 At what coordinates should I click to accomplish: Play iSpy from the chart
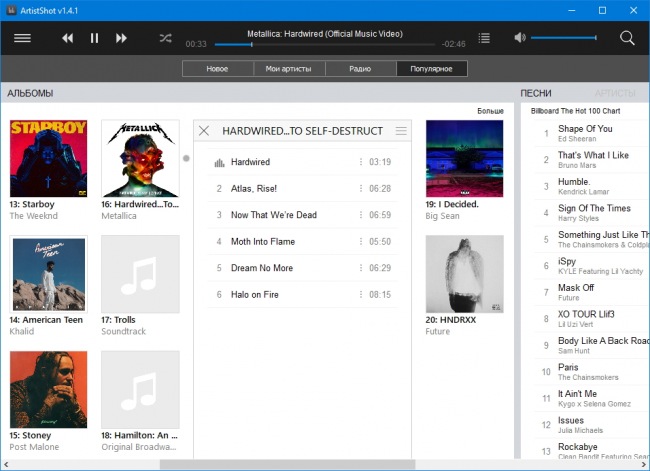coord(591,266)
